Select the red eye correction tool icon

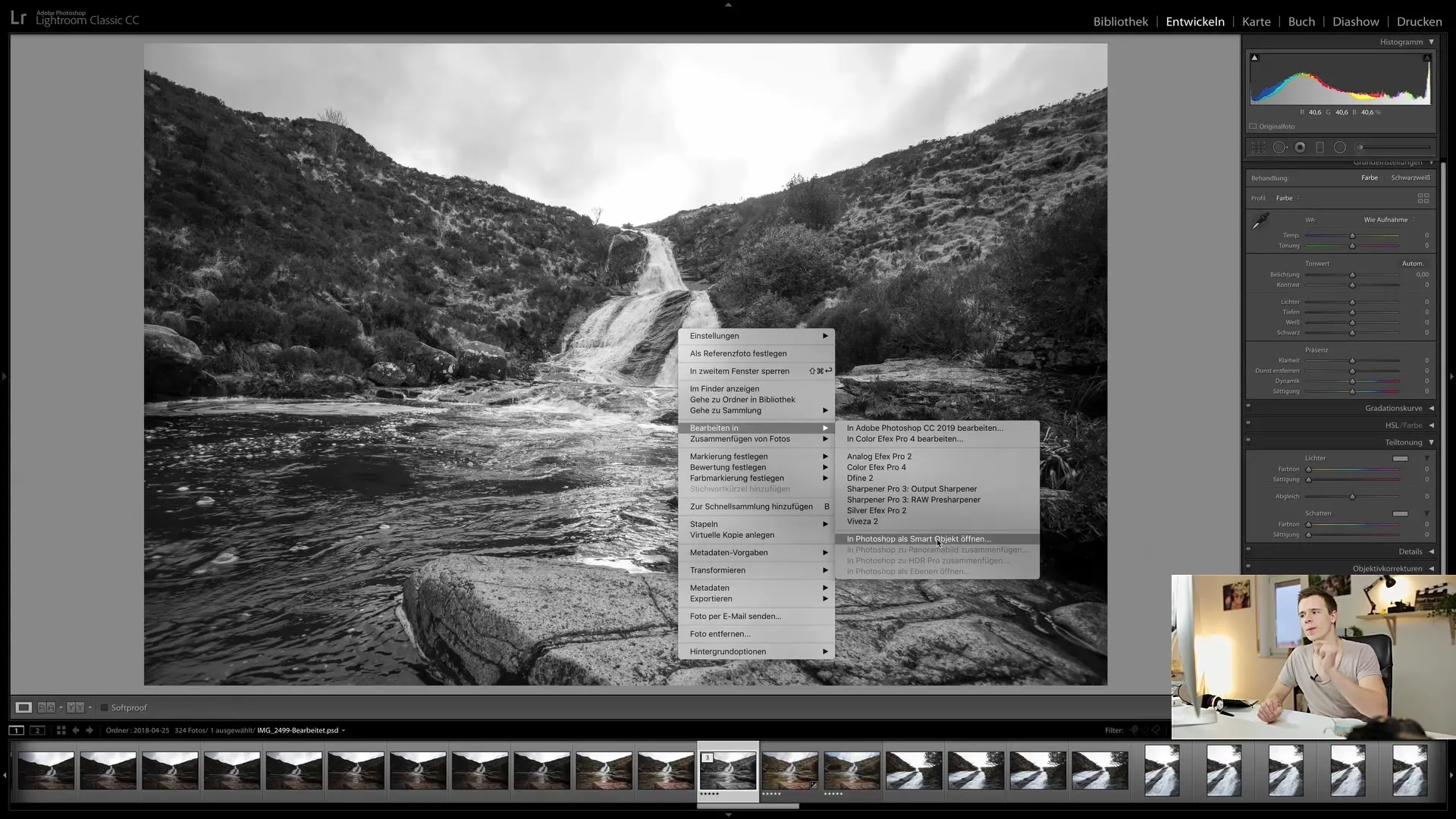pyautogui.click(x=1300, y=147)
